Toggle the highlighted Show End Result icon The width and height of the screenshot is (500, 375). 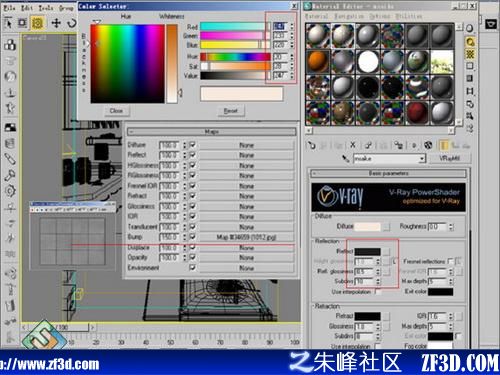pos(444,145)
